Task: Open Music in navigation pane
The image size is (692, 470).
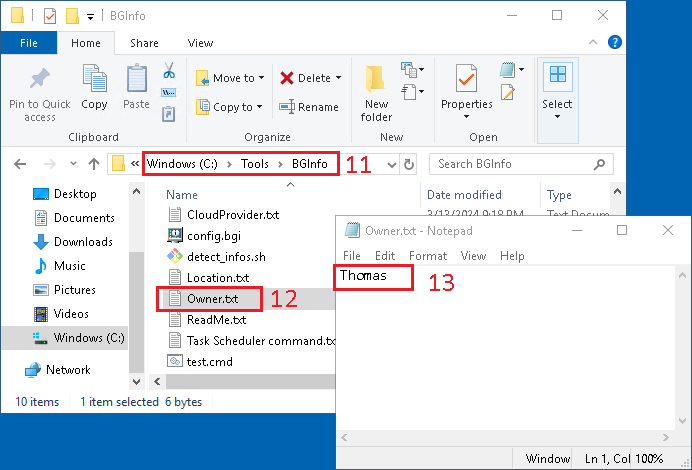Action: (x=60, y=266)
